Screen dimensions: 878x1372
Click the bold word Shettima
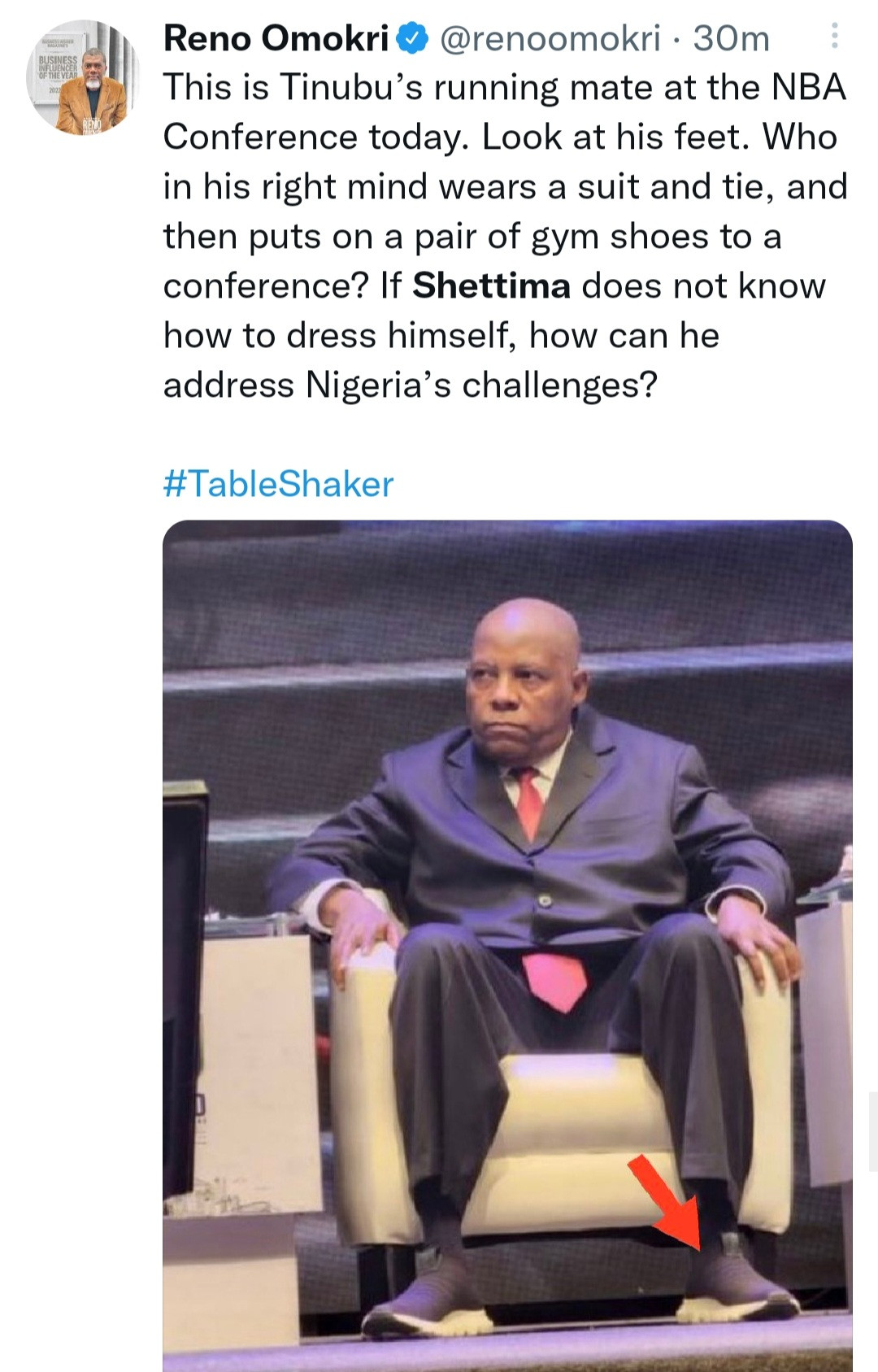click(x=491, y=285)
